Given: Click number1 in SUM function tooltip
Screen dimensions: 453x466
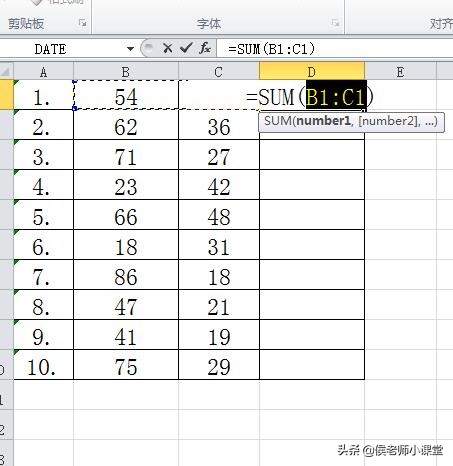Looking at the screenshot, I should 323,121.
